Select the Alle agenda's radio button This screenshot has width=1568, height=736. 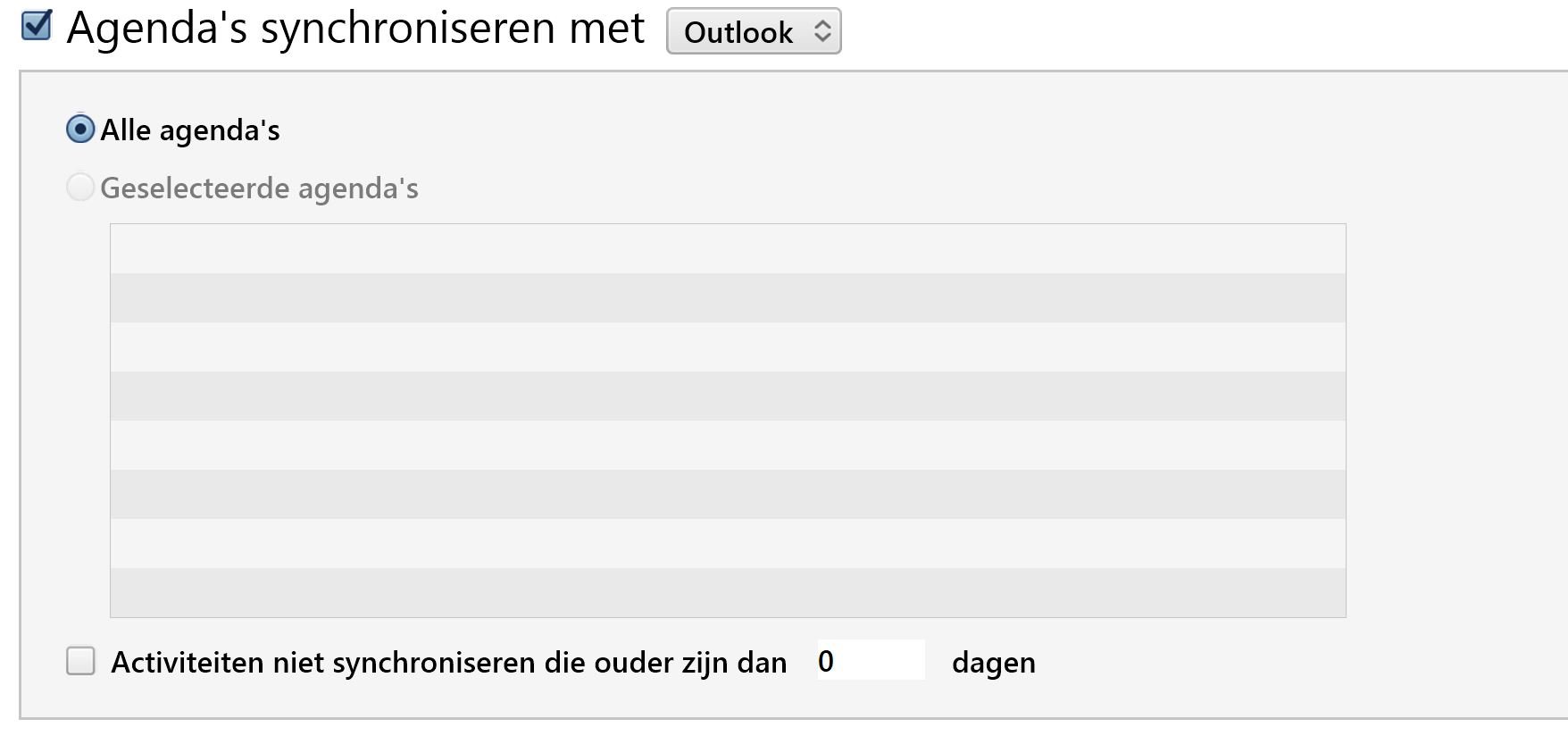point(80,130)
